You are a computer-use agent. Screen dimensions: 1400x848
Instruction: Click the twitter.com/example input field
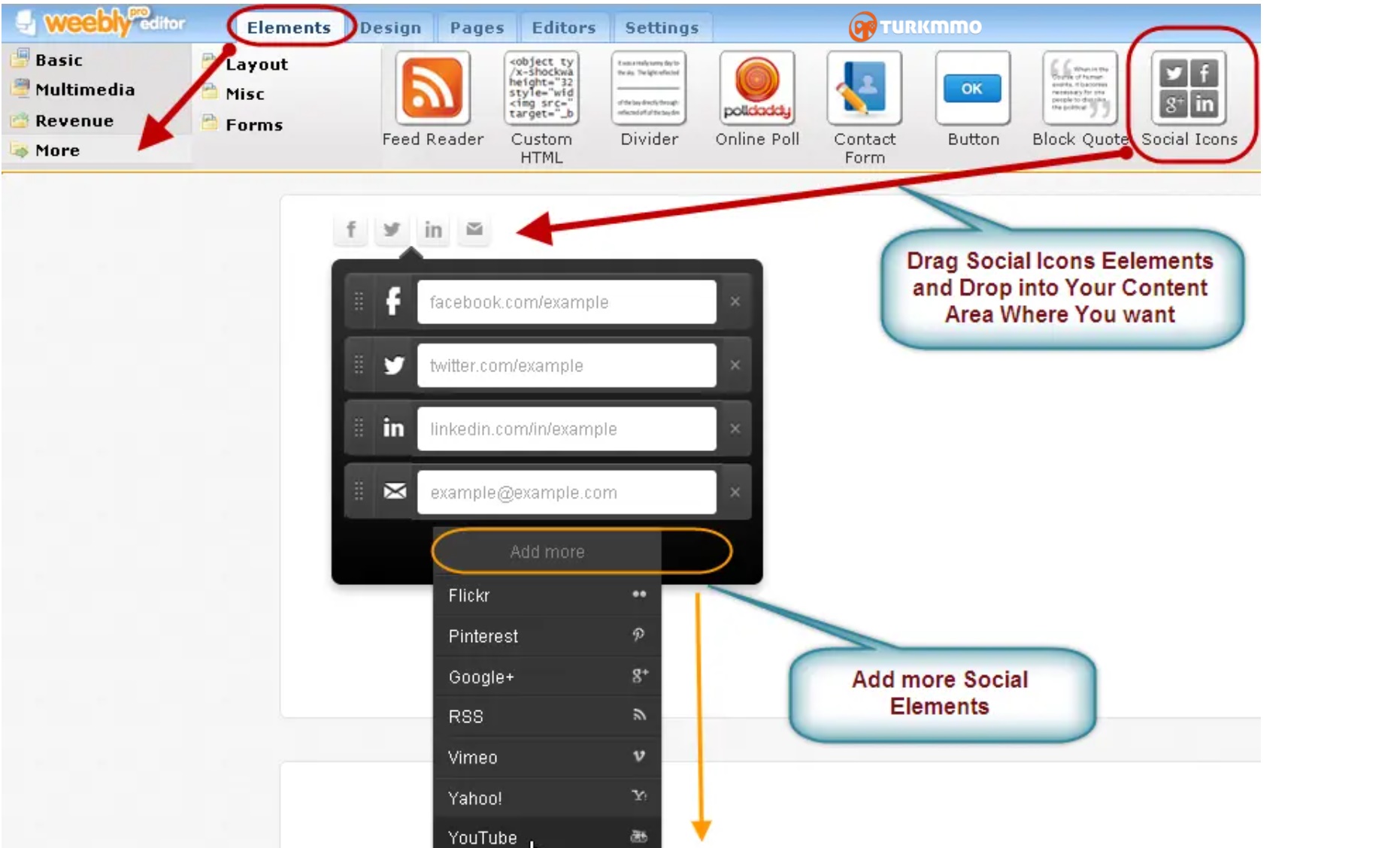(x=566, y=365)
